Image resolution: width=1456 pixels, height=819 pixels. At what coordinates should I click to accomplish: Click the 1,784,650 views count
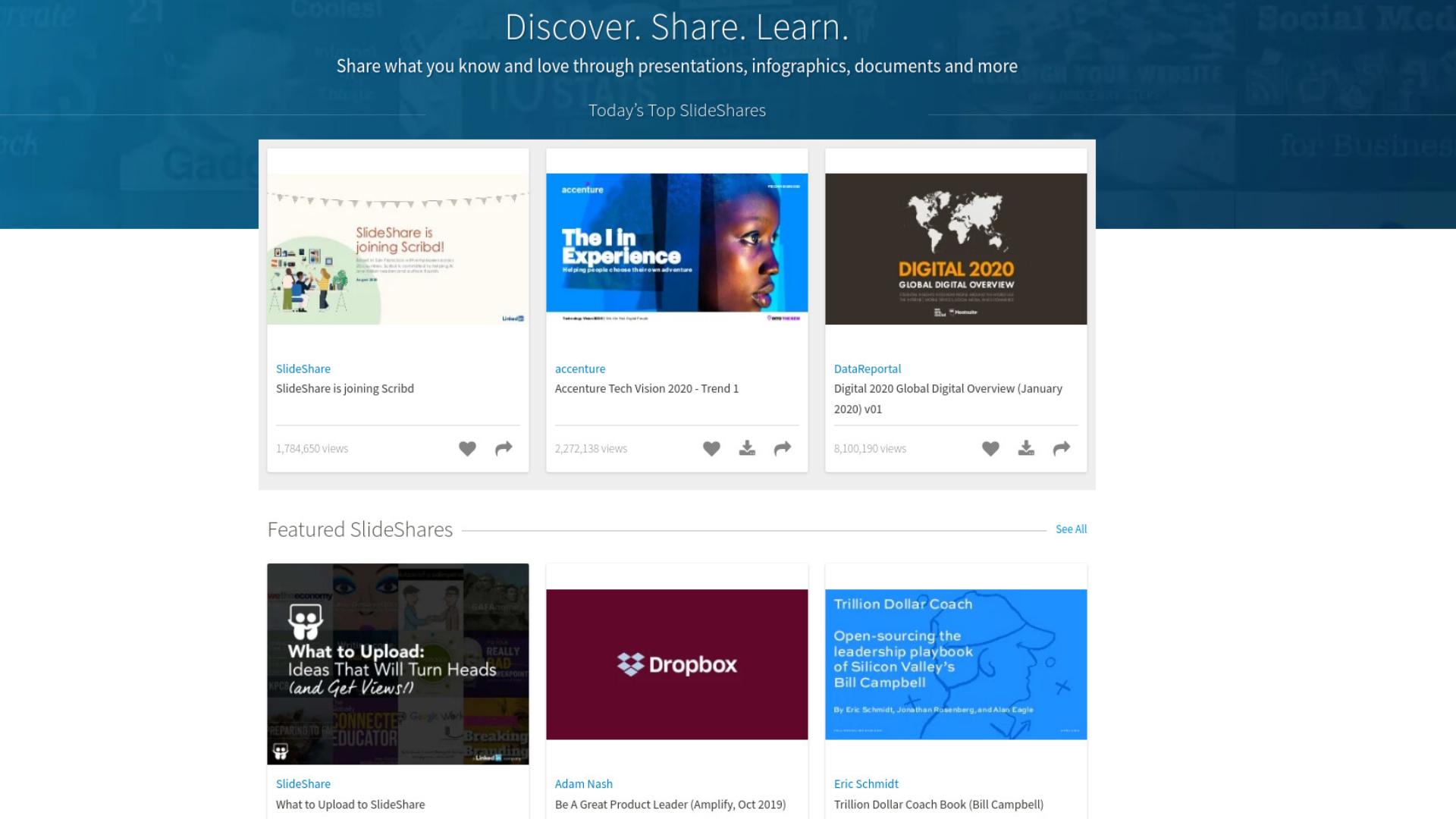312,449
